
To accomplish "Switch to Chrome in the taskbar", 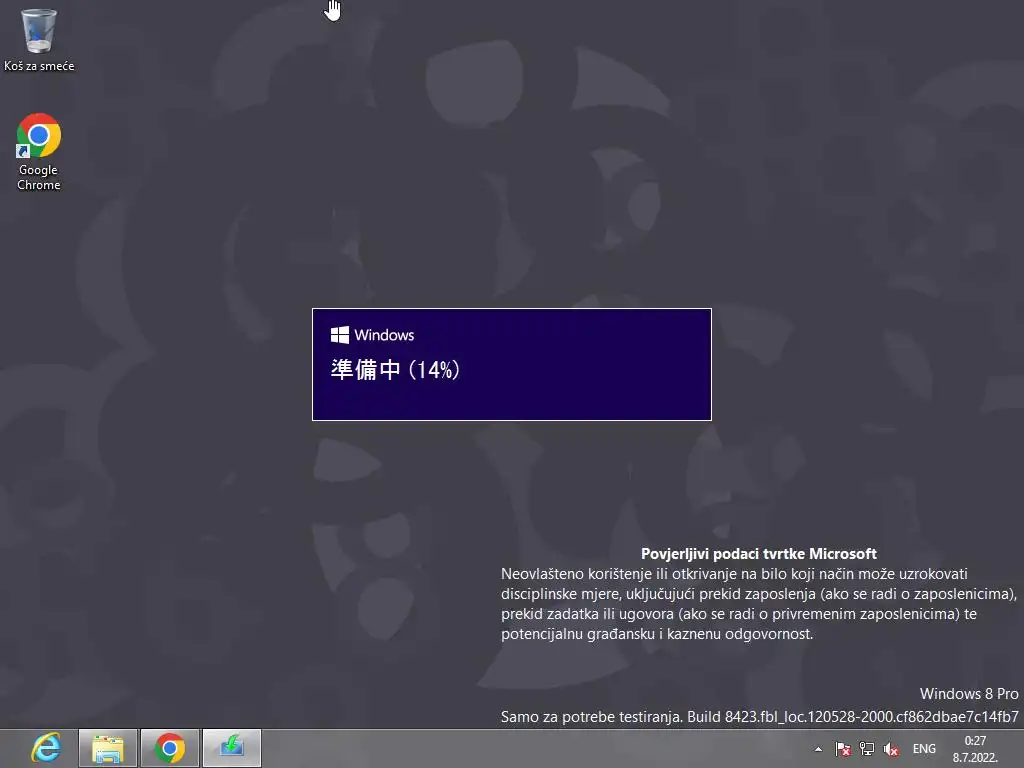I will [170, 748].
